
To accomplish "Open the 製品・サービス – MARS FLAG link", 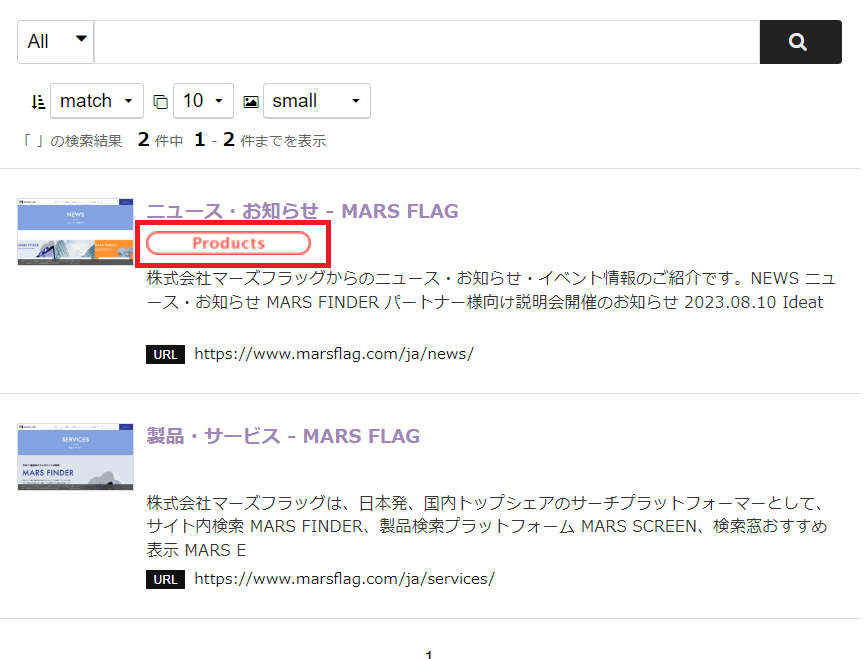I will tap(283, 436).
